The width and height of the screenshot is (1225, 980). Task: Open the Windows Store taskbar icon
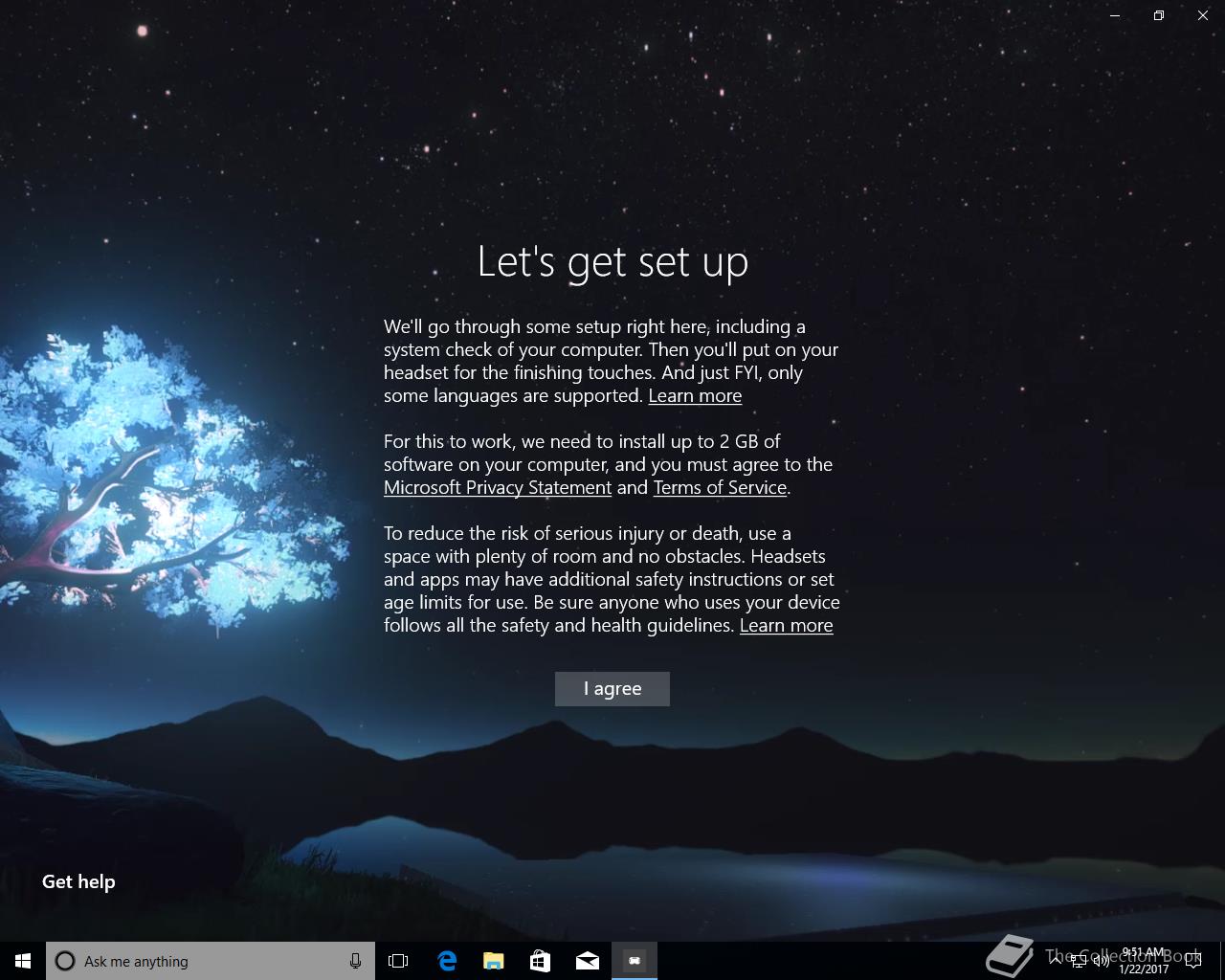pos(540,961)
